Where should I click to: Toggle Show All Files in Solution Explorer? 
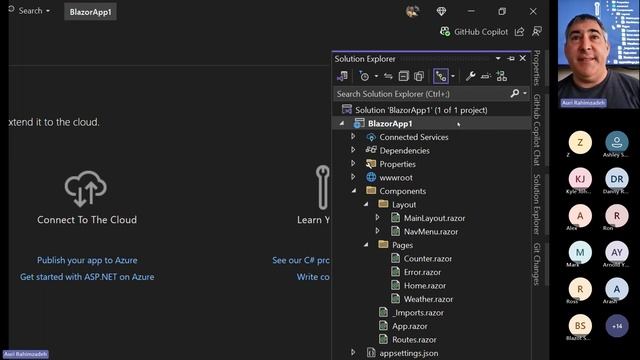(x=419, y=76)
